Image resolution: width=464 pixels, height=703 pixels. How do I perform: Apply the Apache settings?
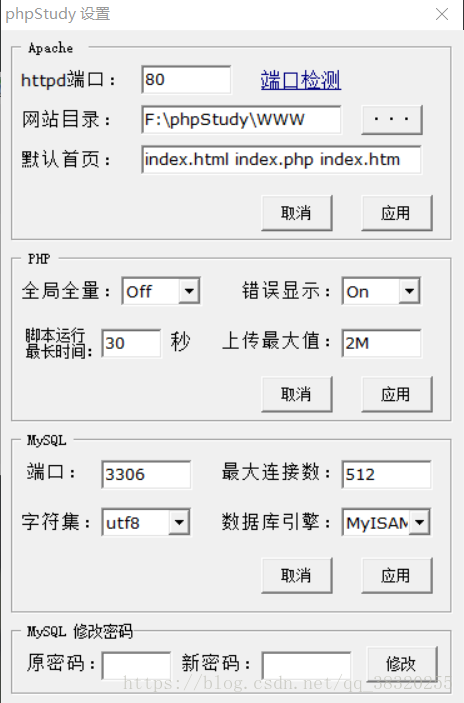tap(397, 213)
